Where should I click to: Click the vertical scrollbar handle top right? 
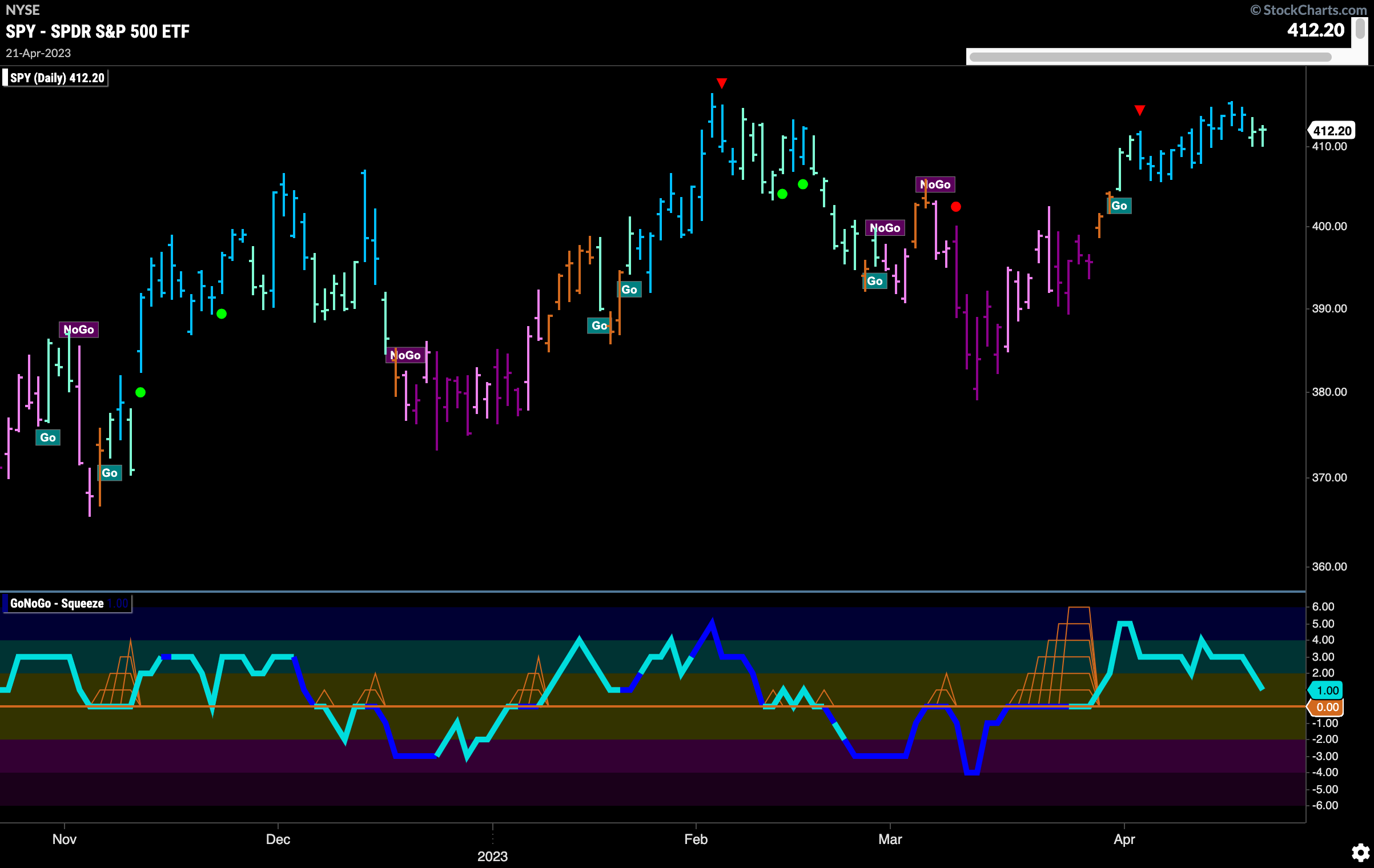(1361, 29)
